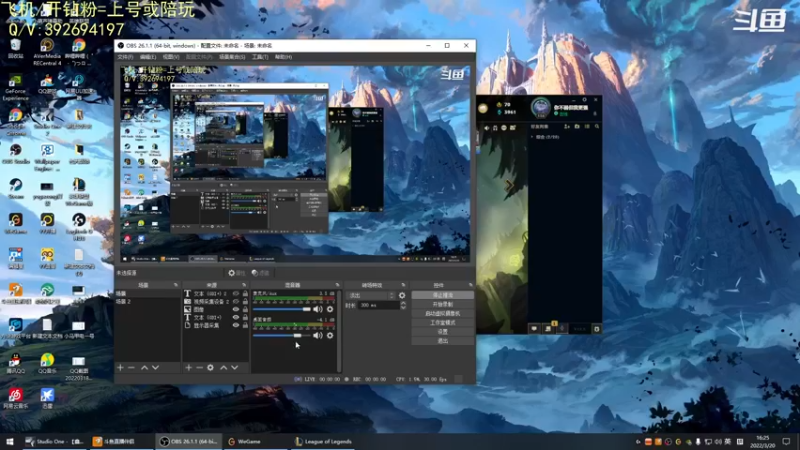Toggle visibility of the video capture device source
This screenshot has height=450, width=800.
pos(236,302)
